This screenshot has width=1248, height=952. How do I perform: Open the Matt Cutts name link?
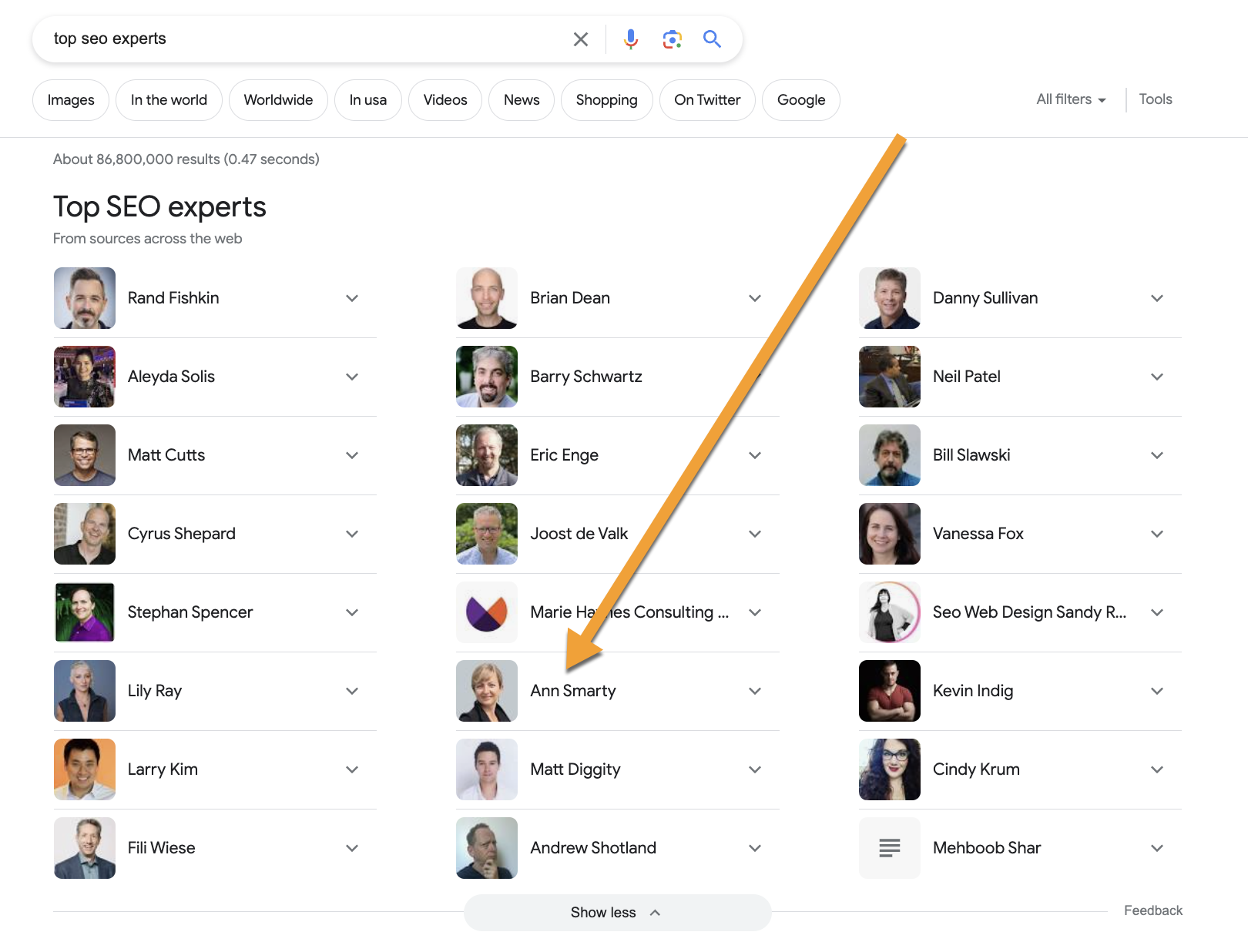point(166,455)
